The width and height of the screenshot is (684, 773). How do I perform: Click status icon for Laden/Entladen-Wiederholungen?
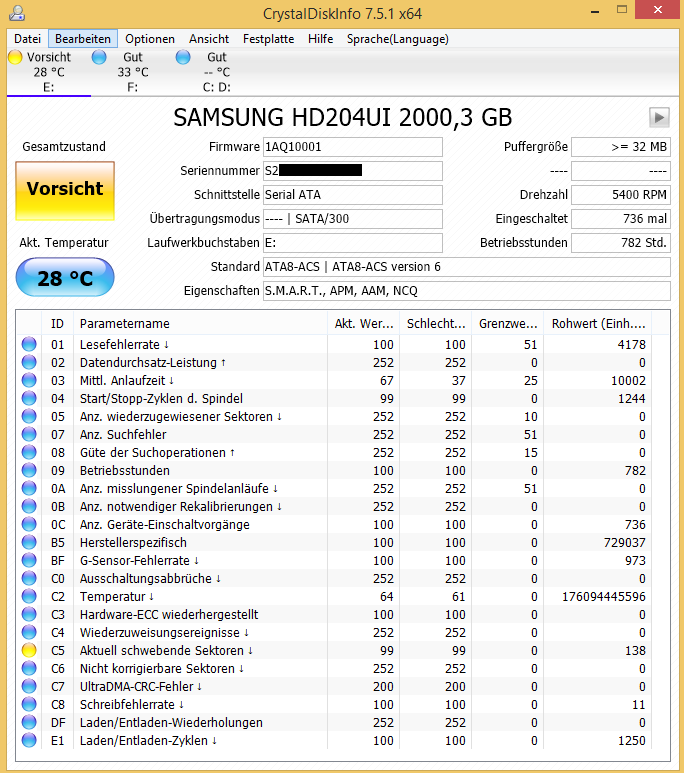click(x=29, y=722)
